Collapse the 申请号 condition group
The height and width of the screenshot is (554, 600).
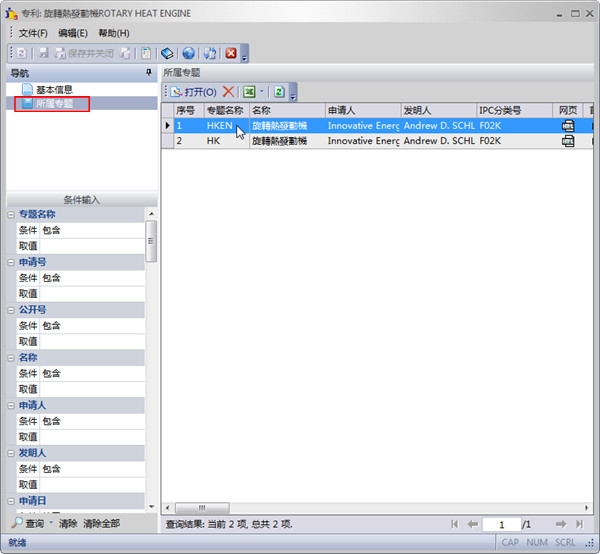[11, 262]
